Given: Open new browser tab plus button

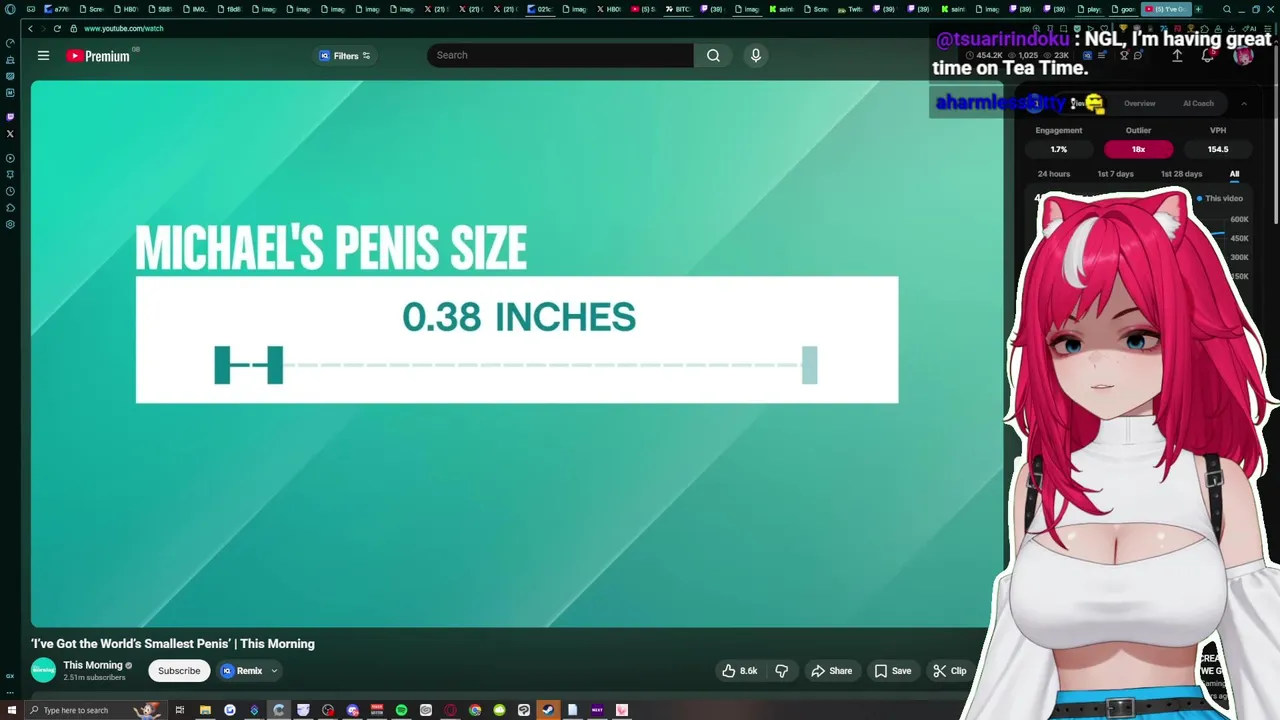Looking at the screenshot, I should click(x=1198, y=9).
